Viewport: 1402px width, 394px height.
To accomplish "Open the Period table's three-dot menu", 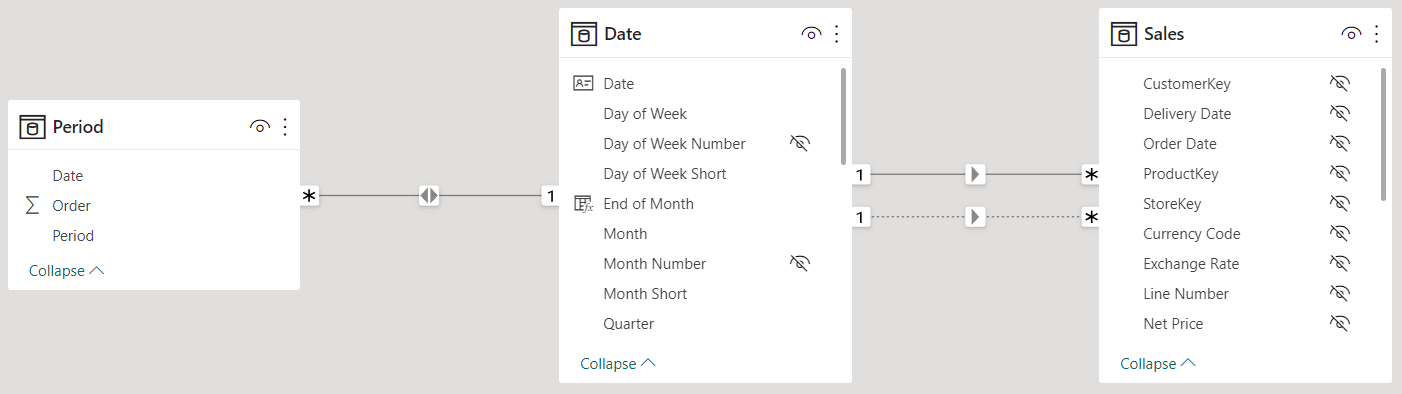I will (285, 127).
